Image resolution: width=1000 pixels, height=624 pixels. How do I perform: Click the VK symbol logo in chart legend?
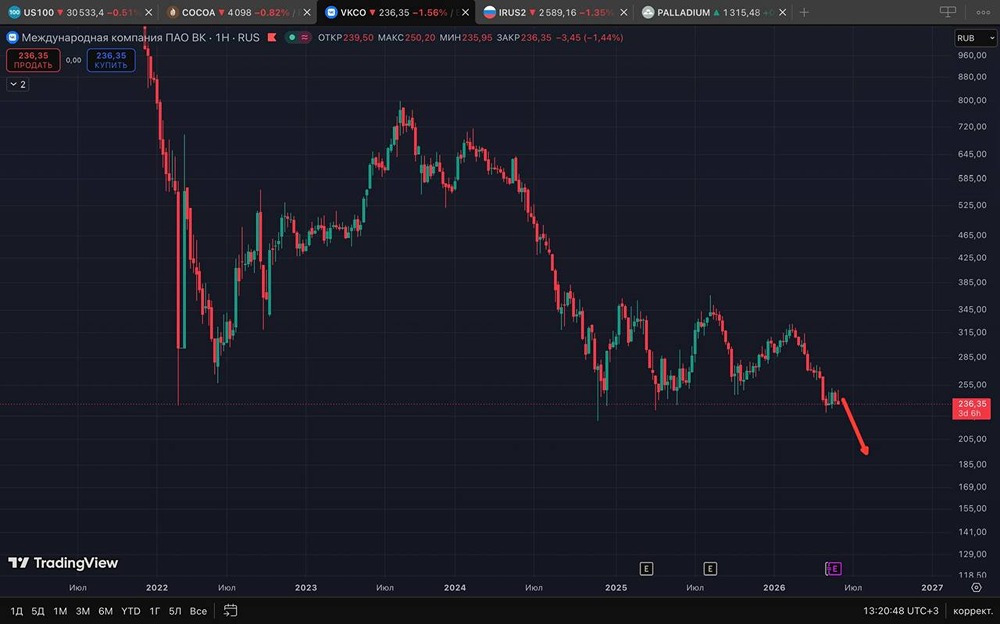click(12, 38)
